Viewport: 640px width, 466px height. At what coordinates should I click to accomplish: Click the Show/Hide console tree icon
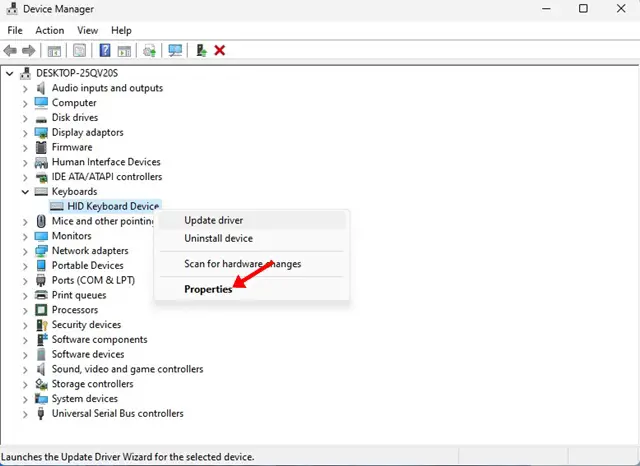tap(54, 51)
